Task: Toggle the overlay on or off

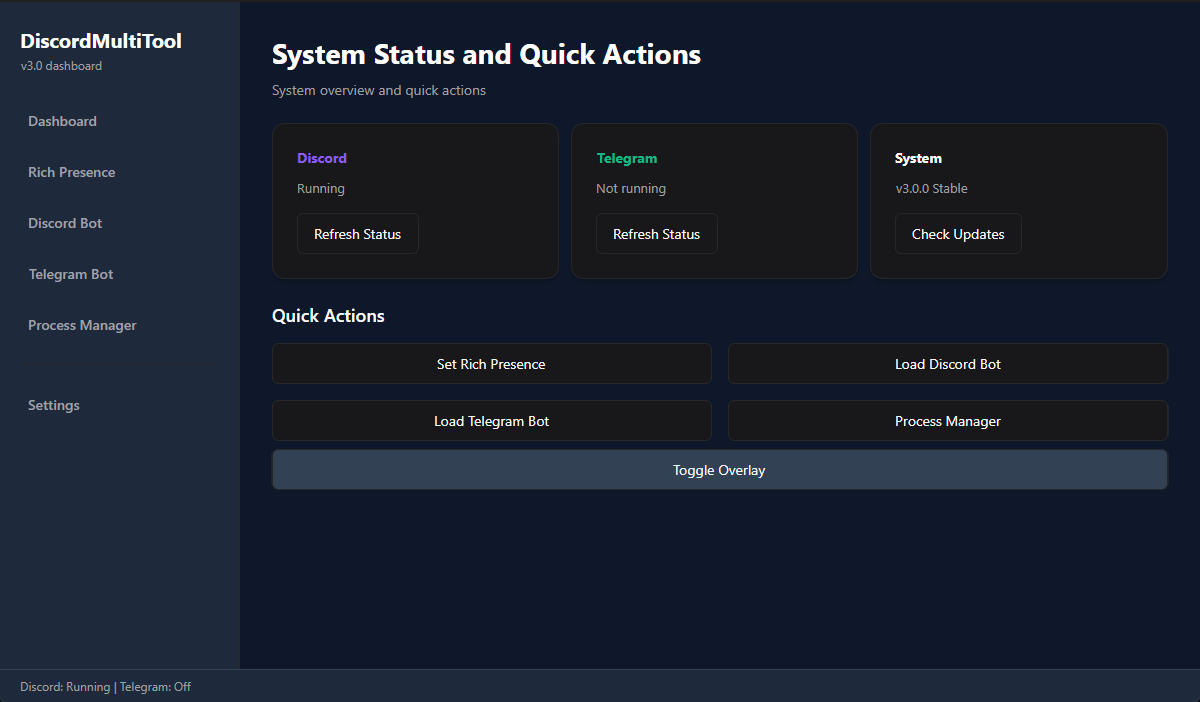Action: [x=719, y=470]
